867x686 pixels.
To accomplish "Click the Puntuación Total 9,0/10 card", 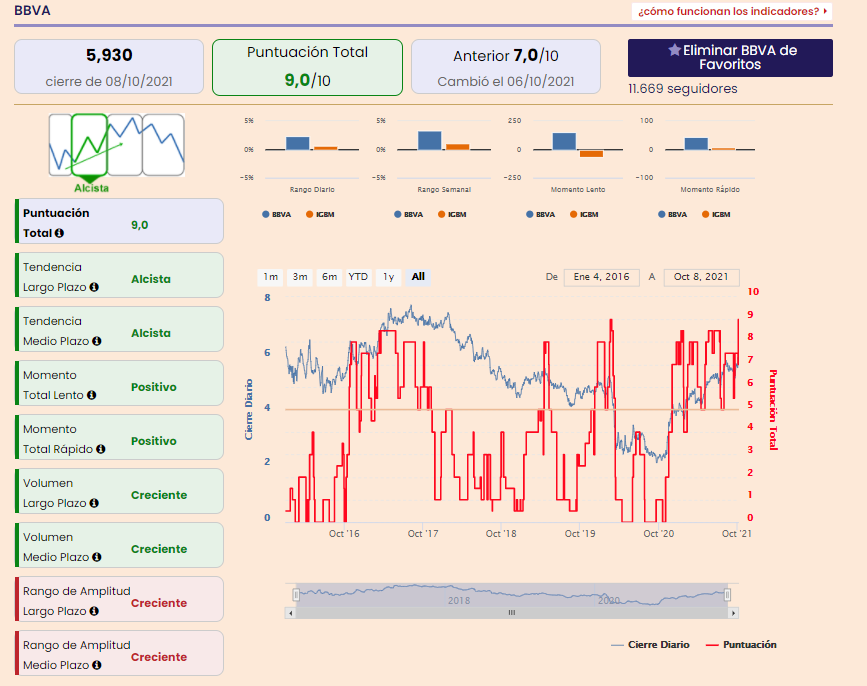I will pos(307,67).
